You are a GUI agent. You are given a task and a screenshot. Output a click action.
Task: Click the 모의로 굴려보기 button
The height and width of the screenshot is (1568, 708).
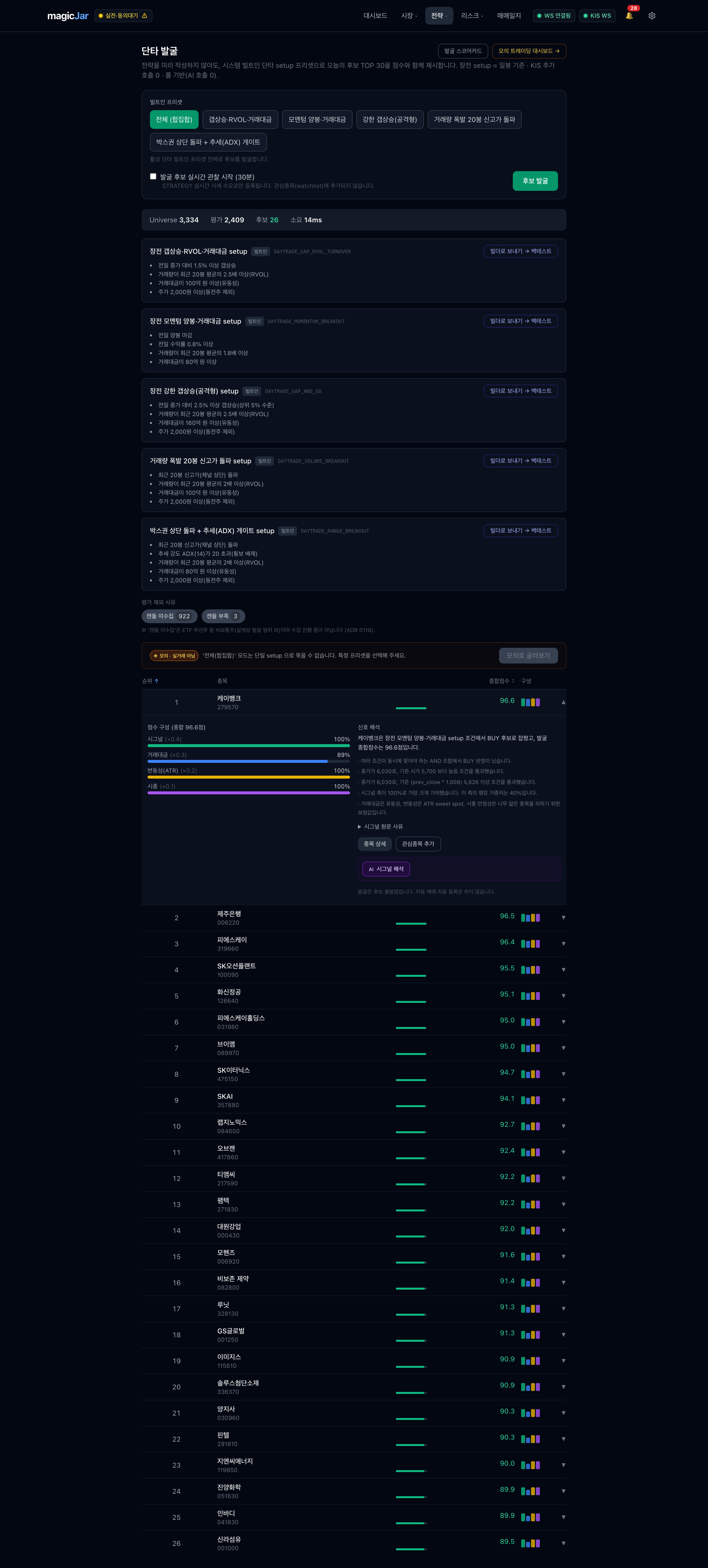click(528, 656)
